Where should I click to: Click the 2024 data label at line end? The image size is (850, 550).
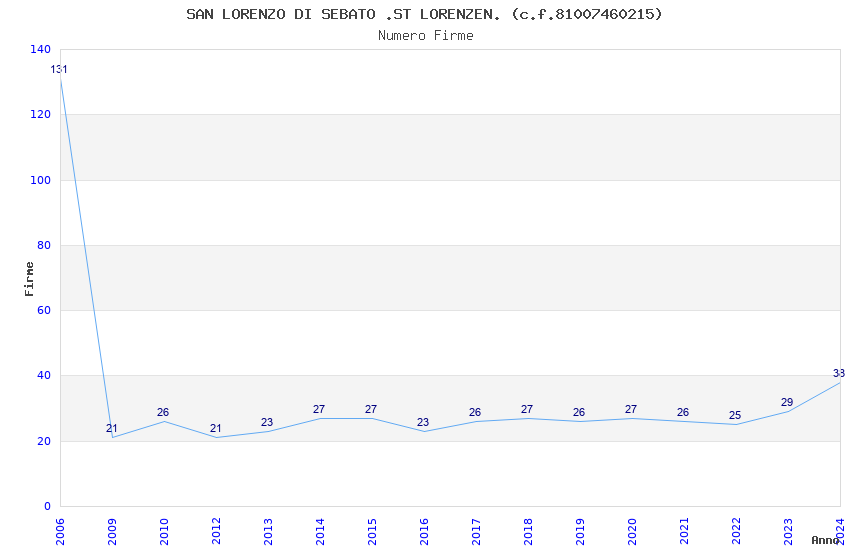pyautogui.click(x=839, y=373)
